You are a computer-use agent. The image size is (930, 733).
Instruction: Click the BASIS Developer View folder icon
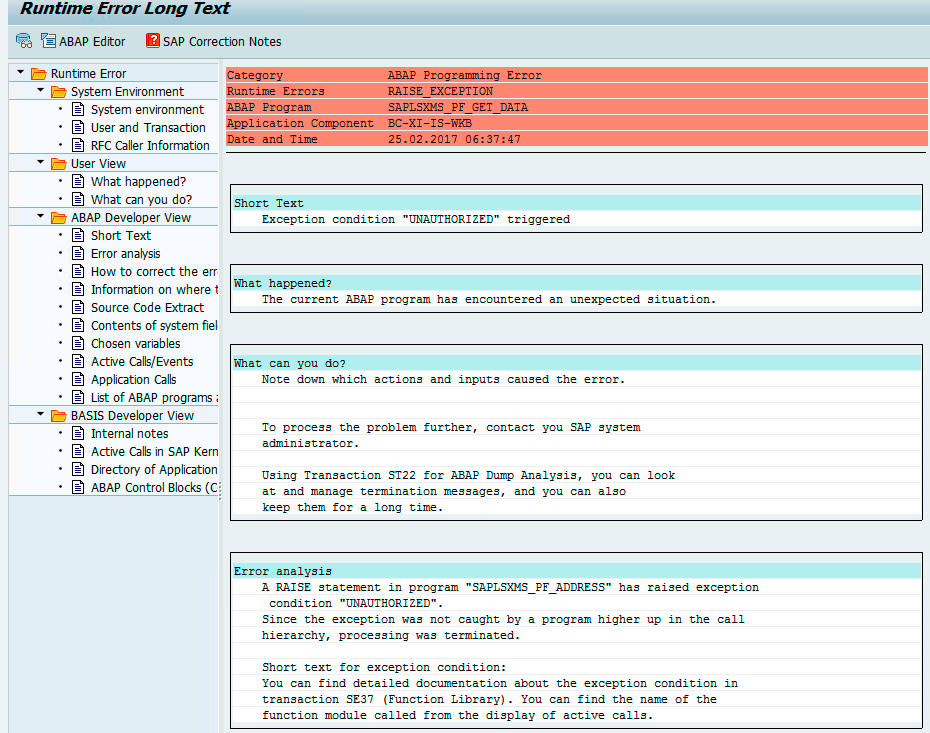(x=59, y=416)
